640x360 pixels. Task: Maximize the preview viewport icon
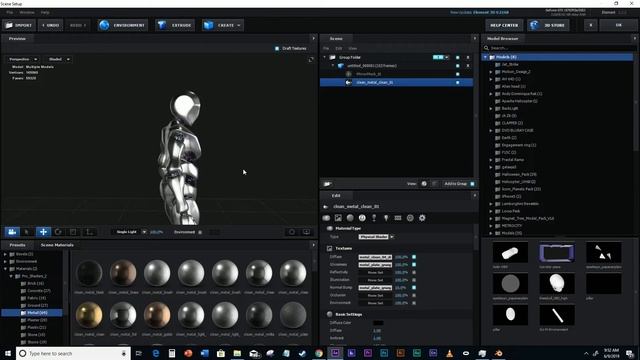[311, 60]
